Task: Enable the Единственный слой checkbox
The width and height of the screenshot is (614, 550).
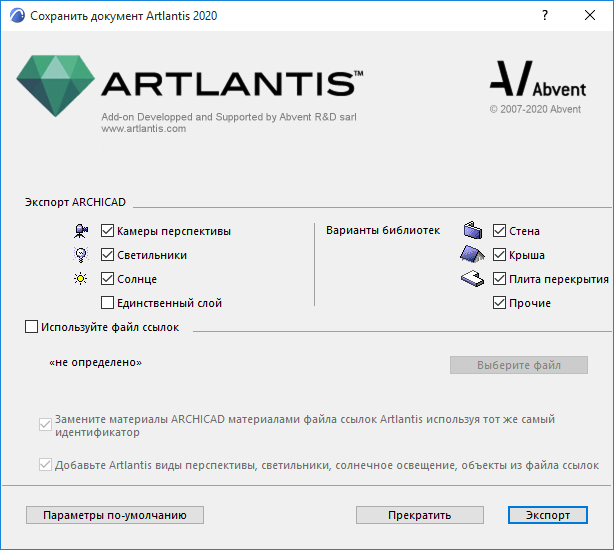Action: tap(107, 303)
